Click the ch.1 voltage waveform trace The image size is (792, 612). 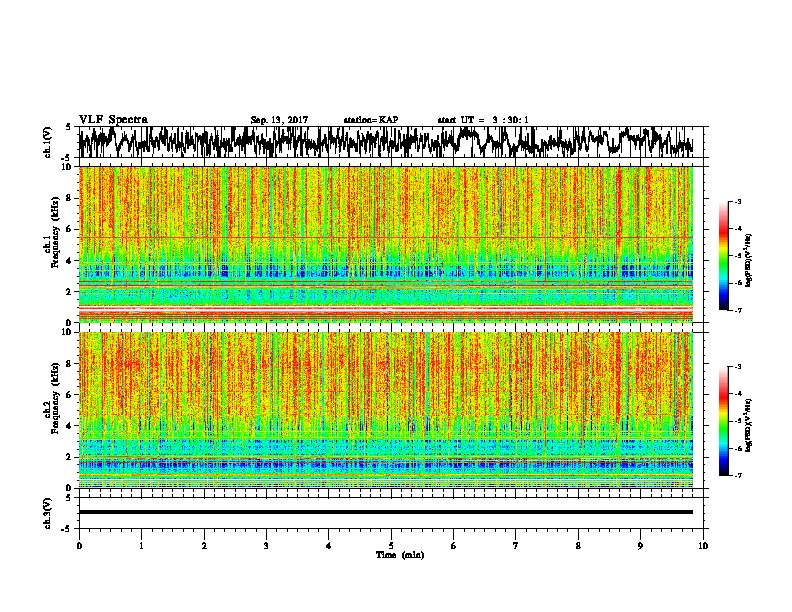click(385, 142)
